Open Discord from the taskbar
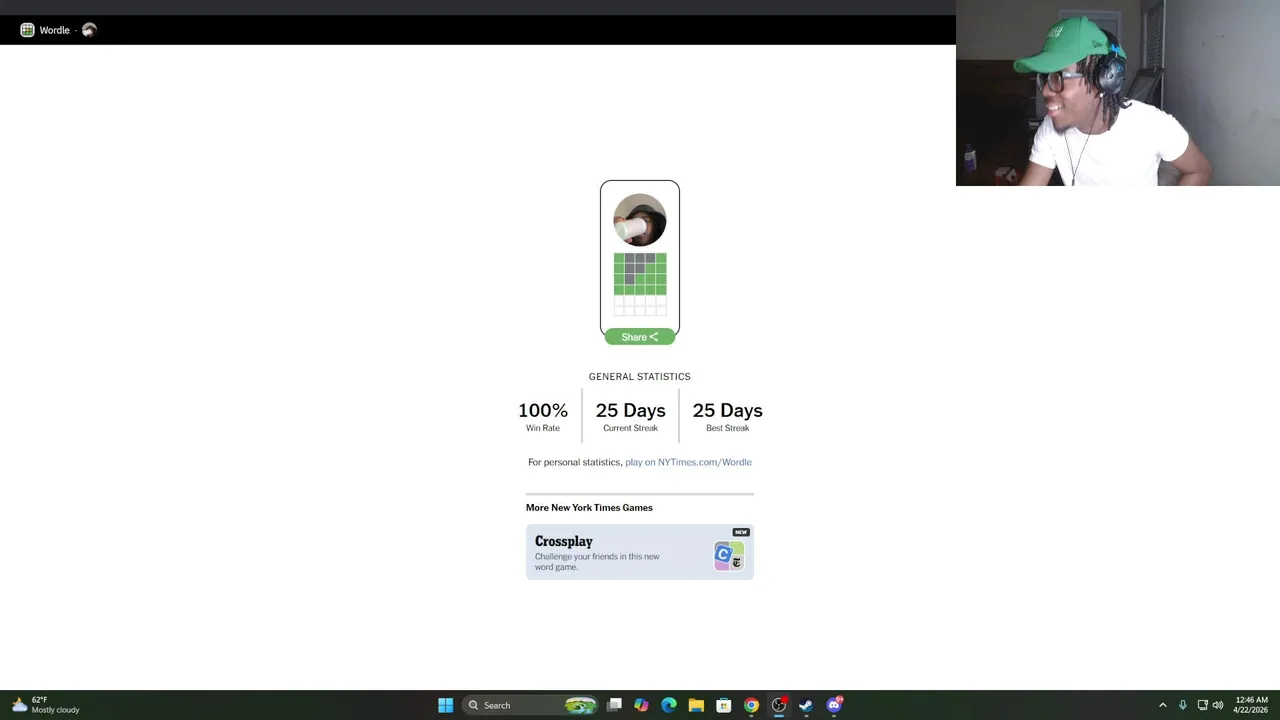The width and height of the screenshot is (1280, 720). pos(834,705)
